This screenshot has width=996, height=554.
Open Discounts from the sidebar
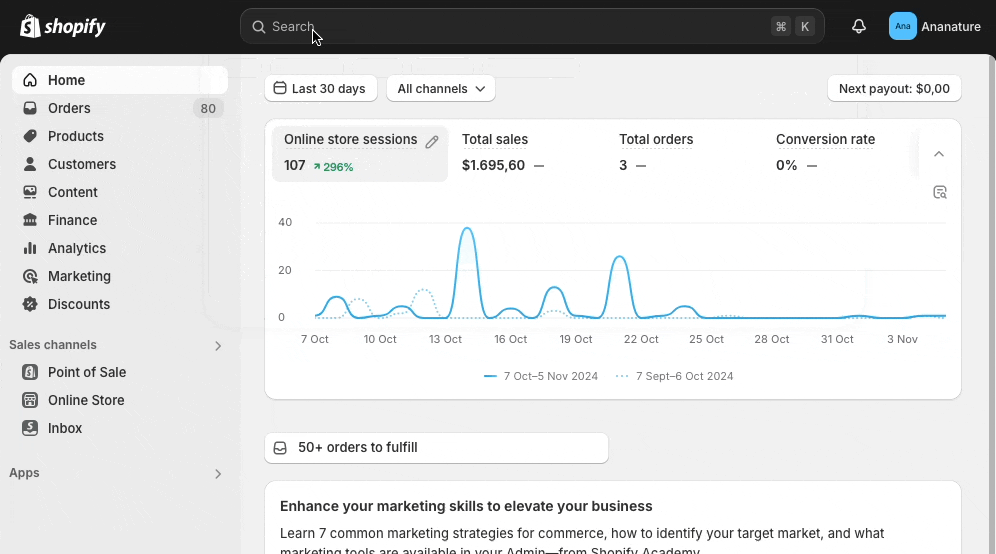78,304
